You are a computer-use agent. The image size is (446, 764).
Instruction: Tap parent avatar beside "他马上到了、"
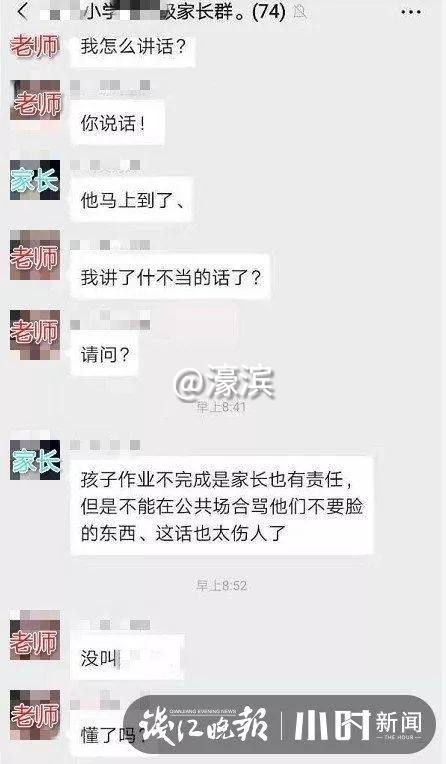point(35,180)
